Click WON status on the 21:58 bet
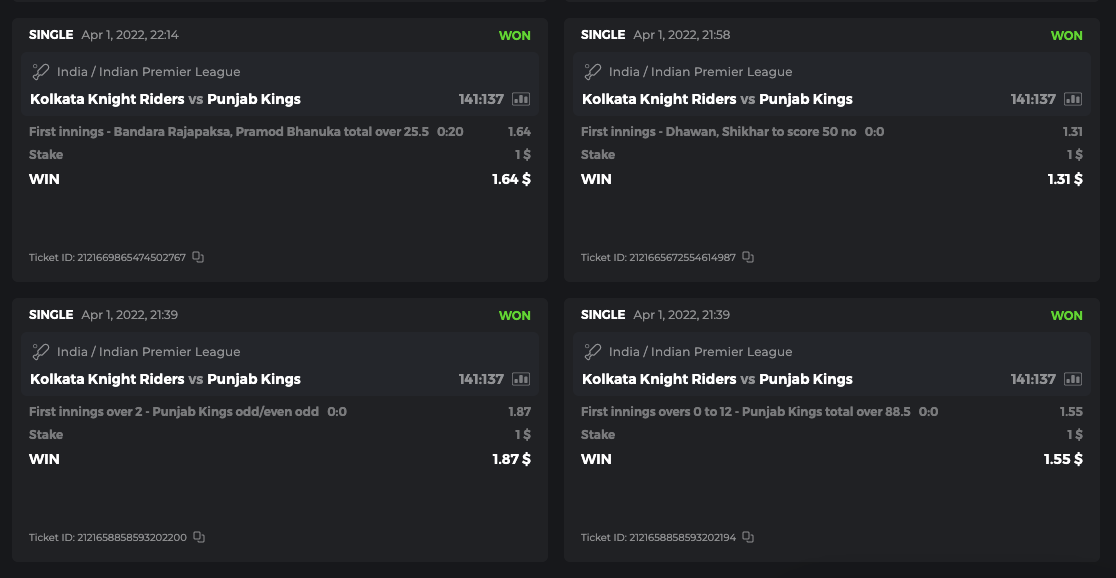The height and width of the screenshot is (578, 1116). [x=1066, y=35]
